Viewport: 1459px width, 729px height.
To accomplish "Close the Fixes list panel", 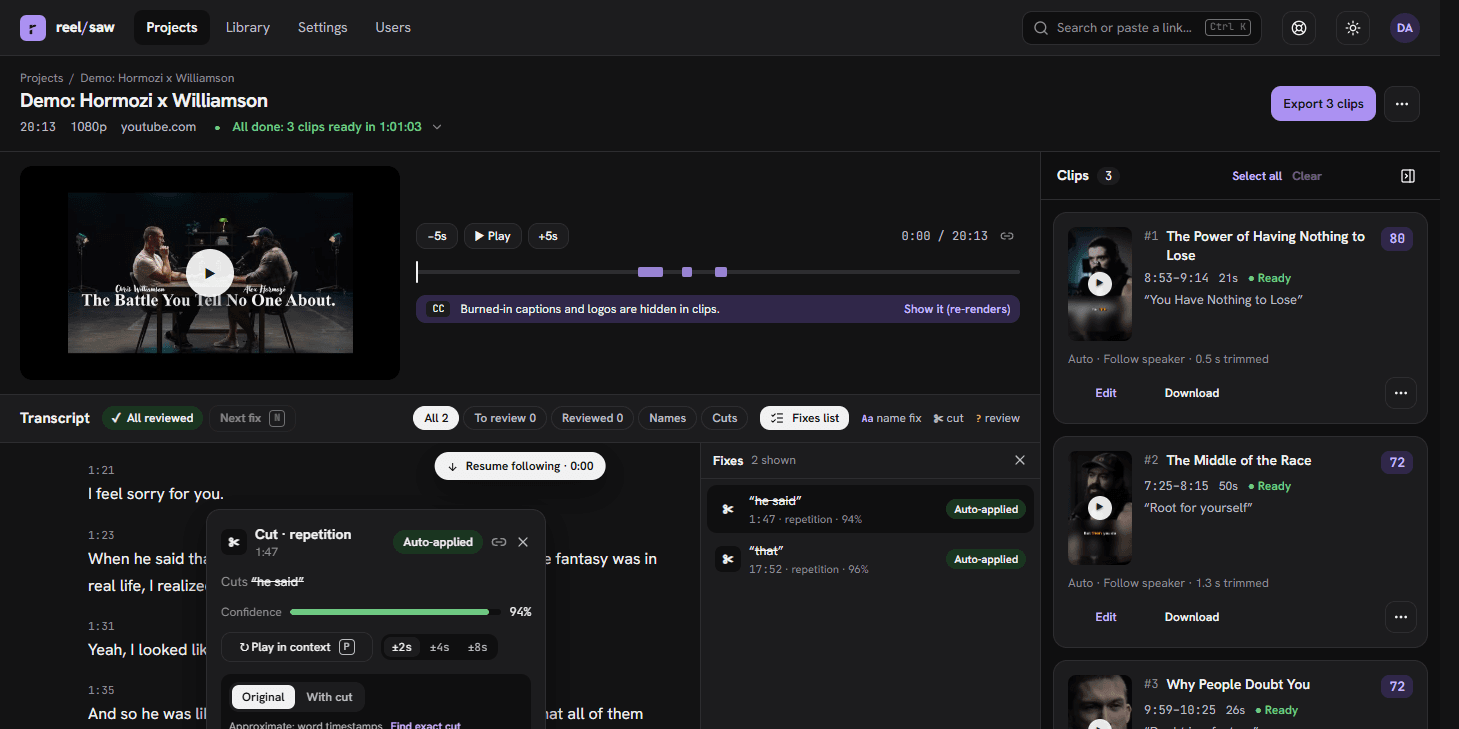I will [1020, 460].
